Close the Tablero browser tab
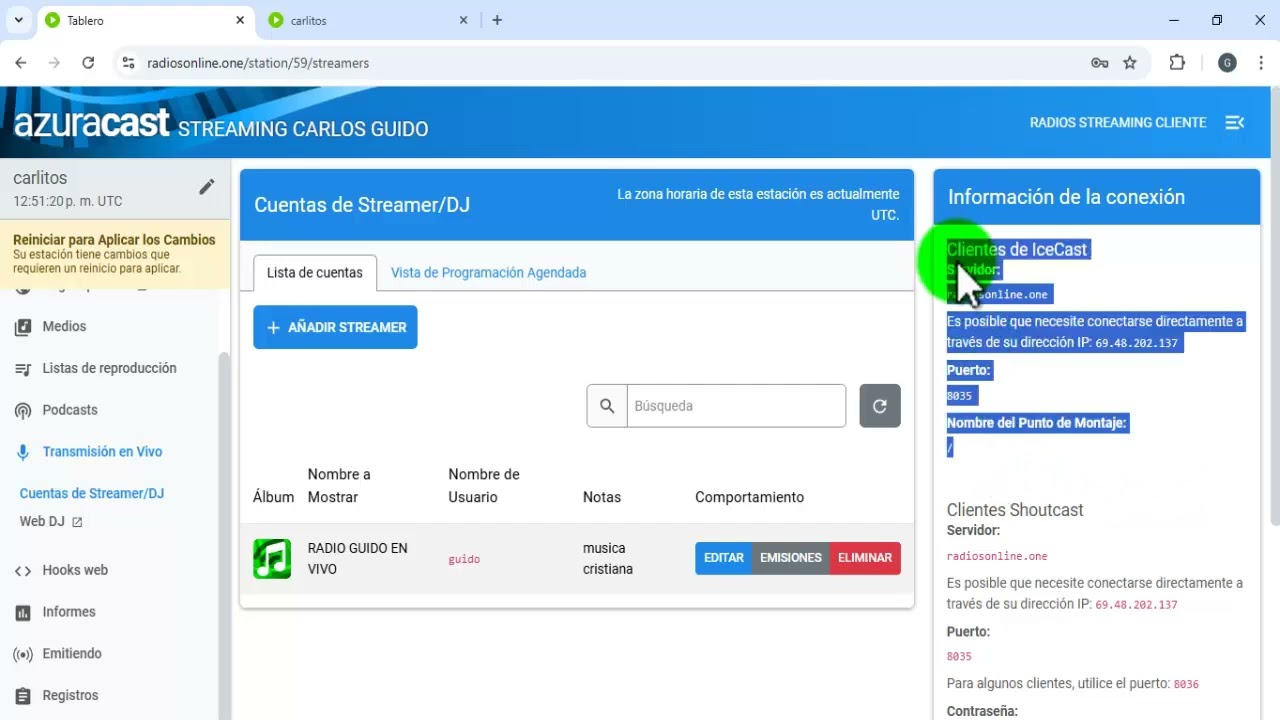 tap(240, 20)
